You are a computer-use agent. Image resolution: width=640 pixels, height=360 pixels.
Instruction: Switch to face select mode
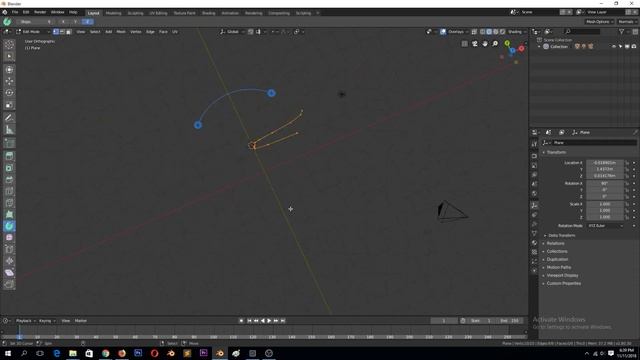69,31
